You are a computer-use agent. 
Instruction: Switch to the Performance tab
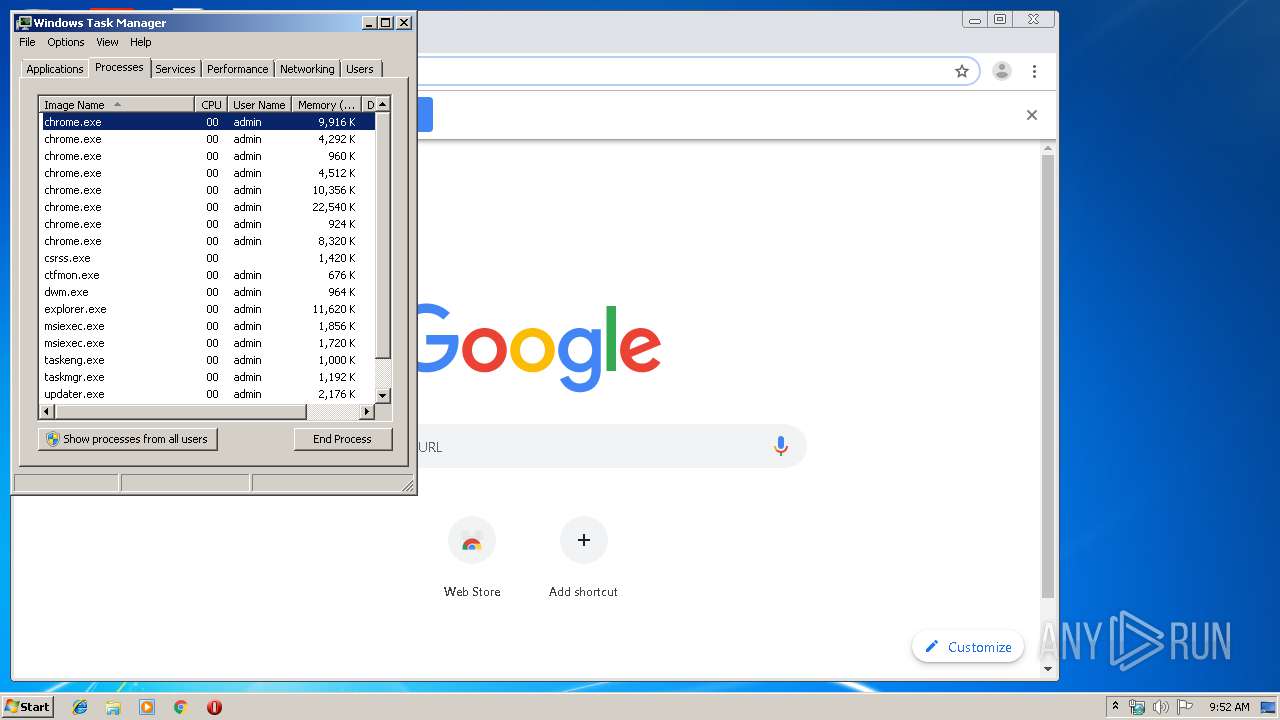pyautogui.click(x=238, y=69)
